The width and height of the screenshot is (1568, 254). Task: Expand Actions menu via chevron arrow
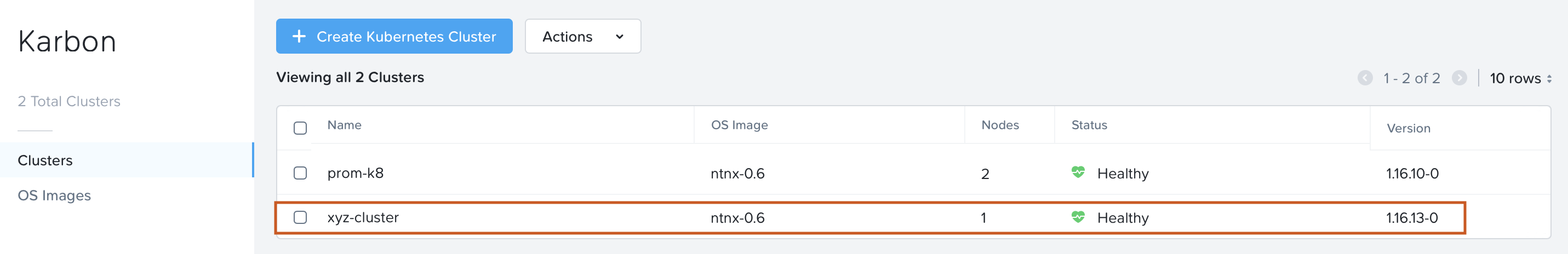point(620,37)
